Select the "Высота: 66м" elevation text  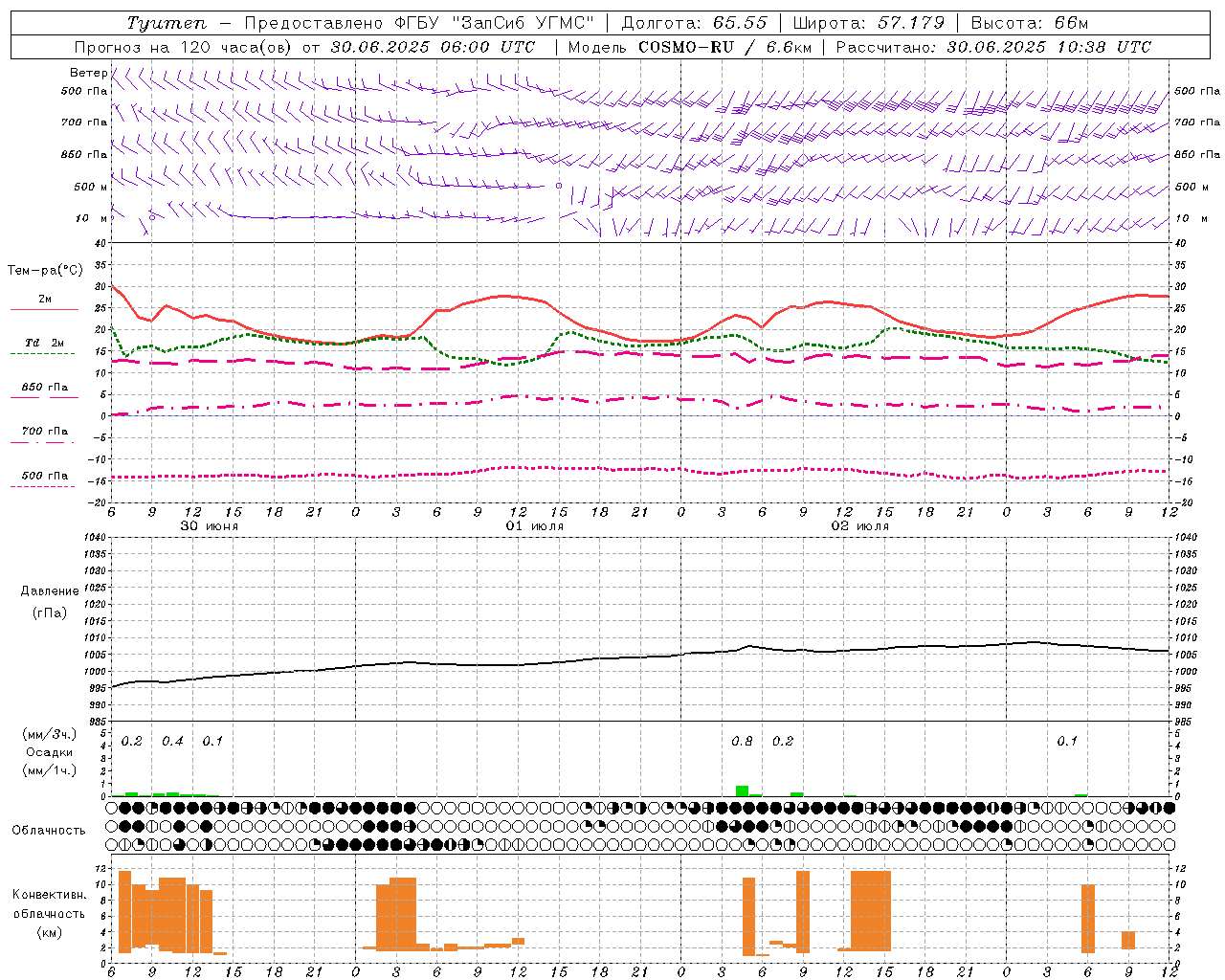click(x=1029, y=23)
